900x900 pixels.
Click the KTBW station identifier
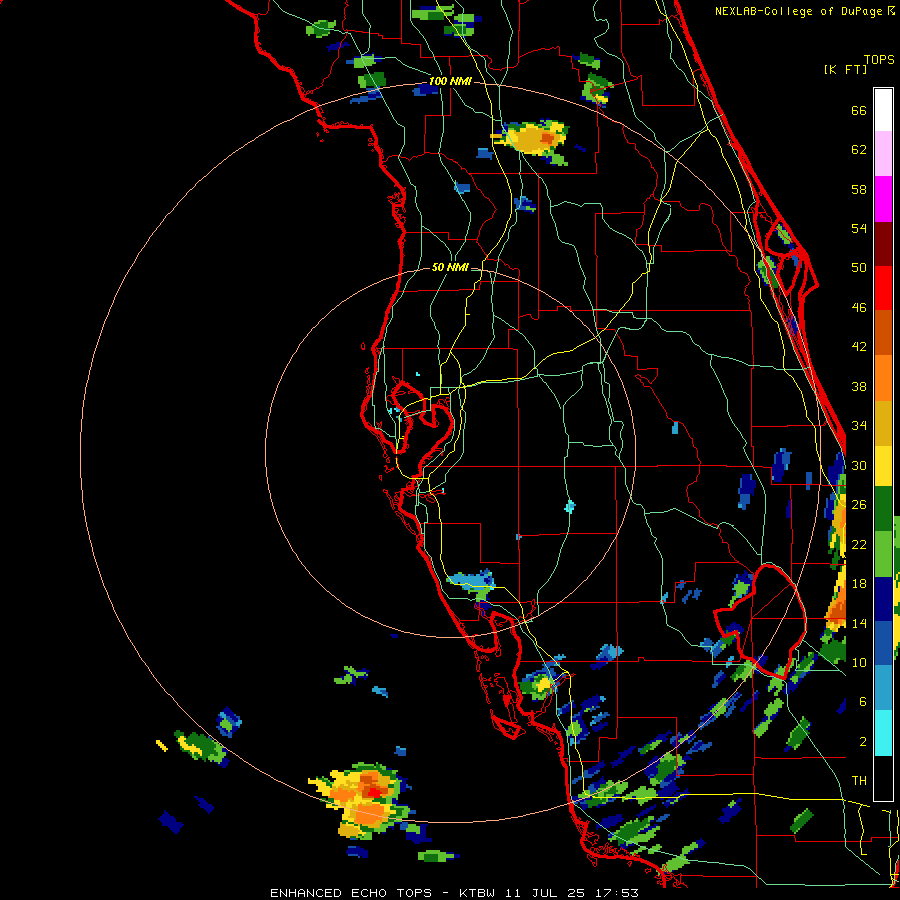pyautogui.click(x=476, y=893)
